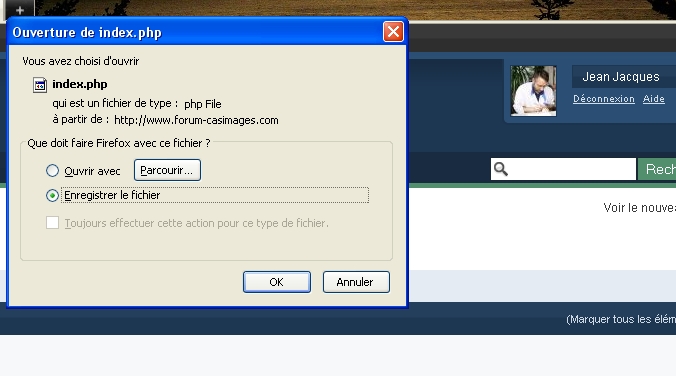Click 'Marquer tous les élém' link
The image size is (676, 376).
[621, 320]
